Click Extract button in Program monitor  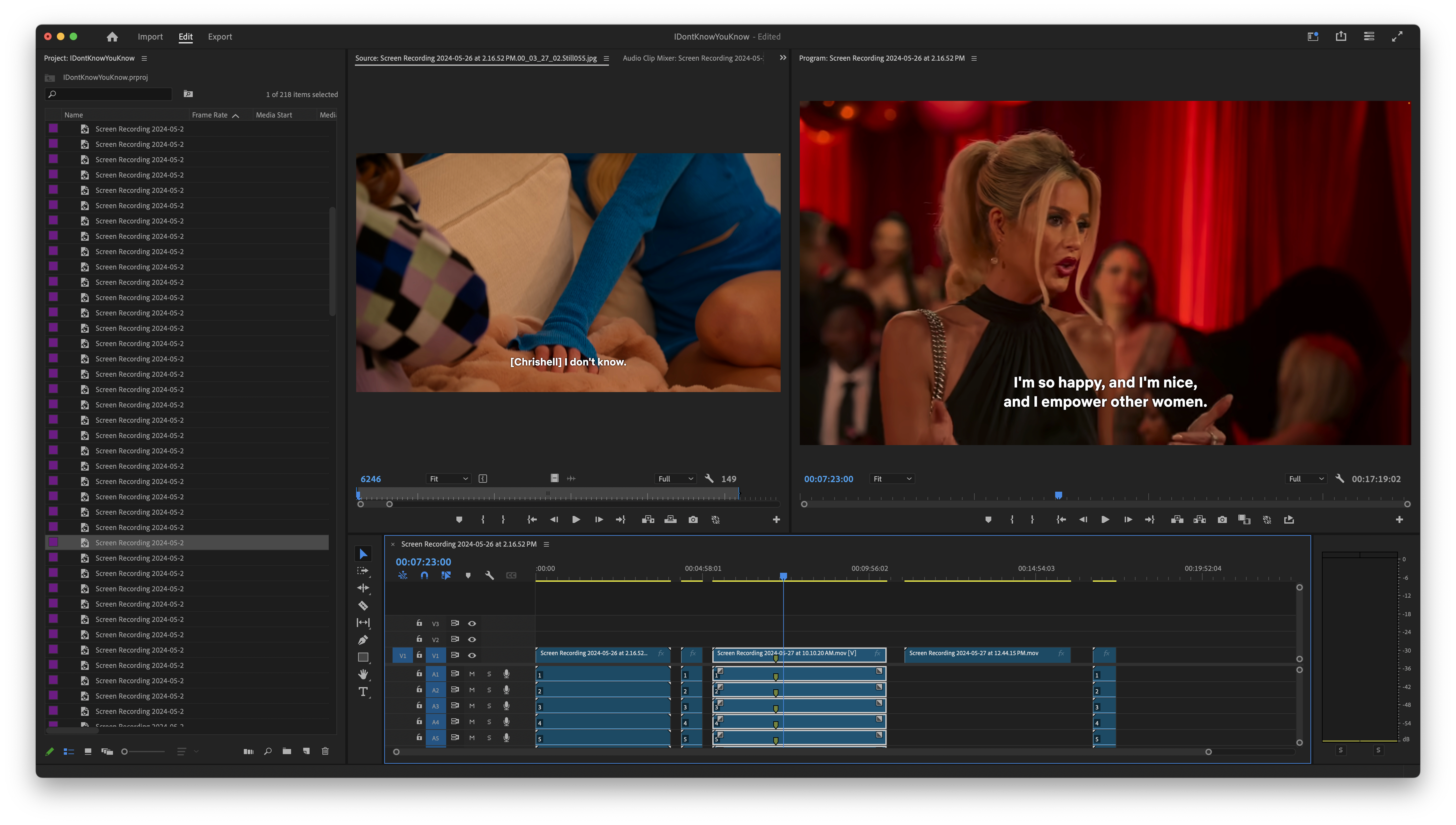tap(1199, 519)
